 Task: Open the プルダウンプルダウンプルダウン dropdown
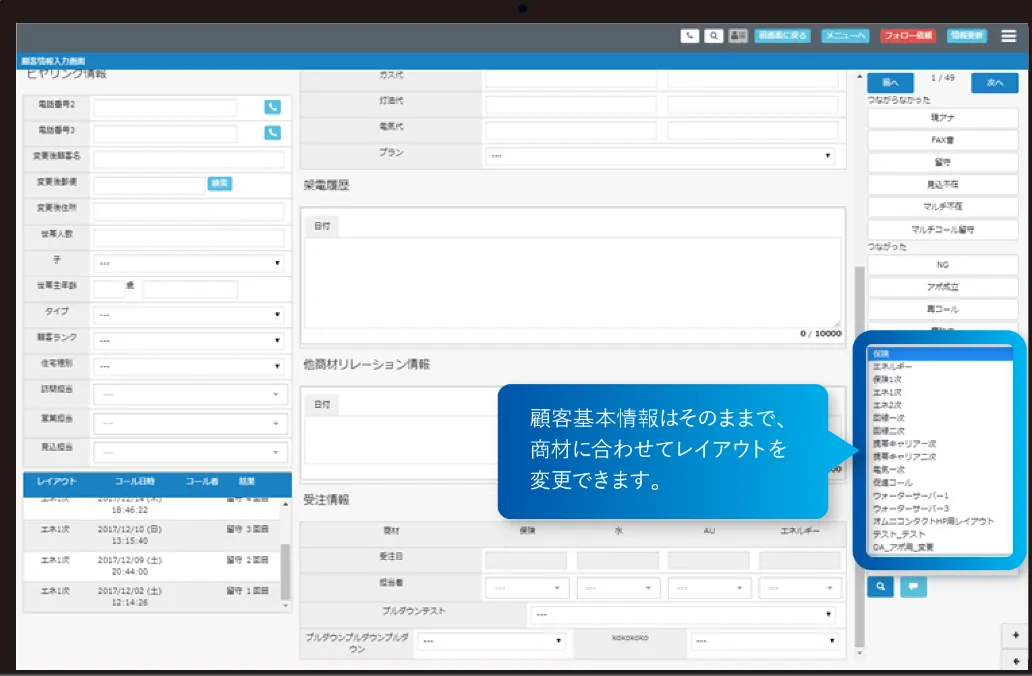491,640
